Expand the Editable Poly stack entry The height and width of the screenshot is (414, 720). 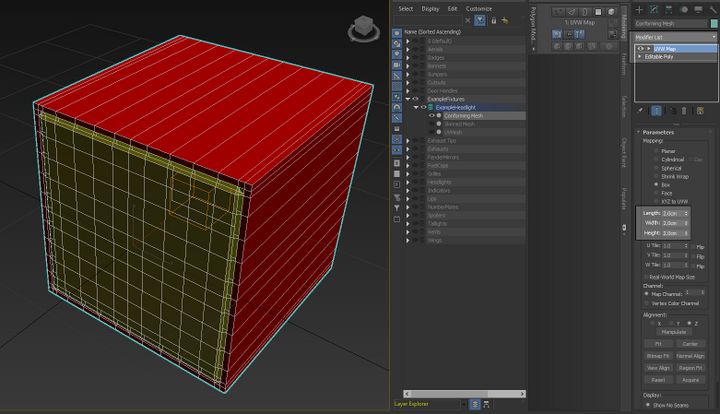640,57
